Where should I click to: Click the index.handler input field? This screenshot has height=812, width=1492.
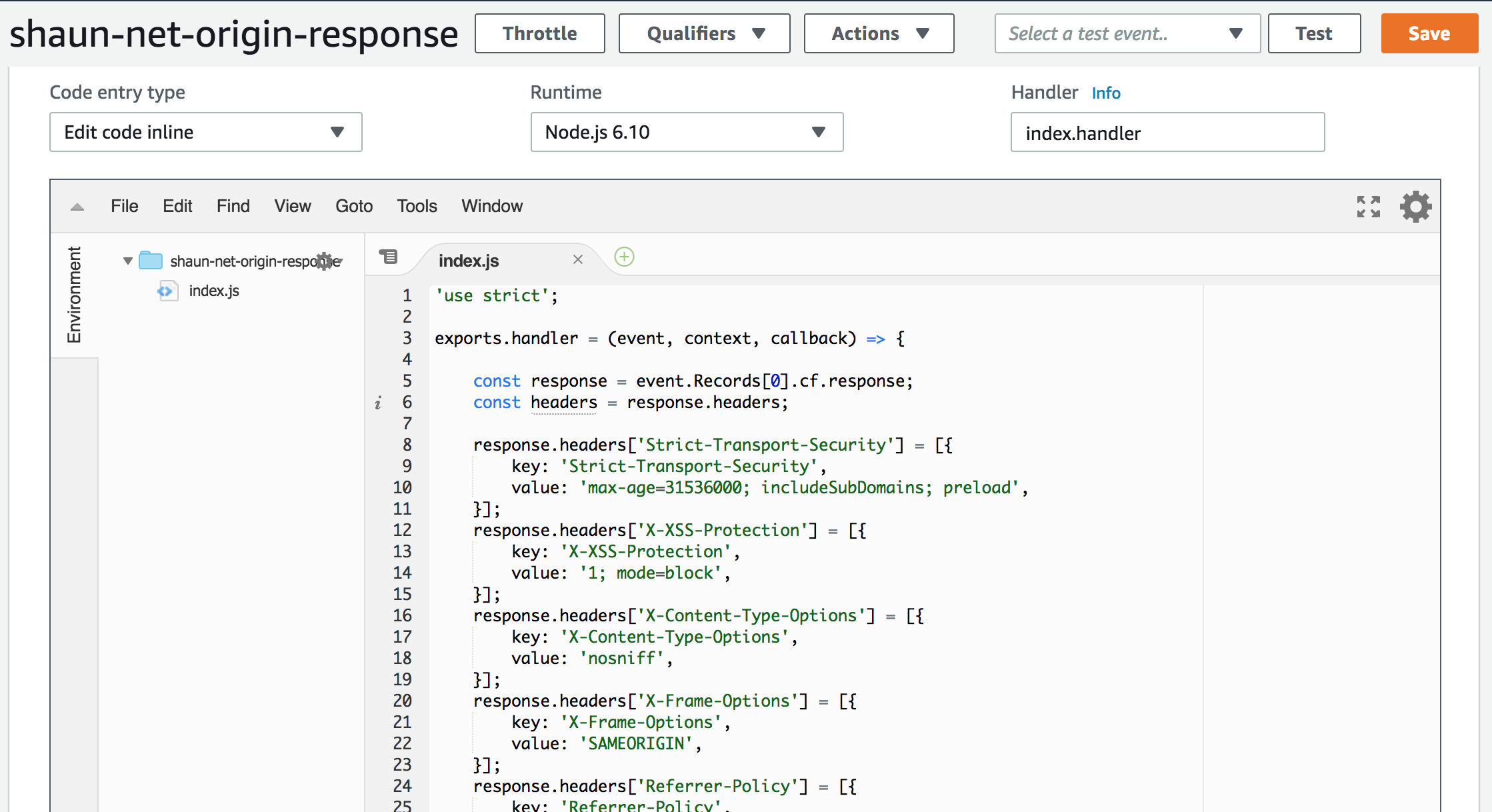(1167, 132)
